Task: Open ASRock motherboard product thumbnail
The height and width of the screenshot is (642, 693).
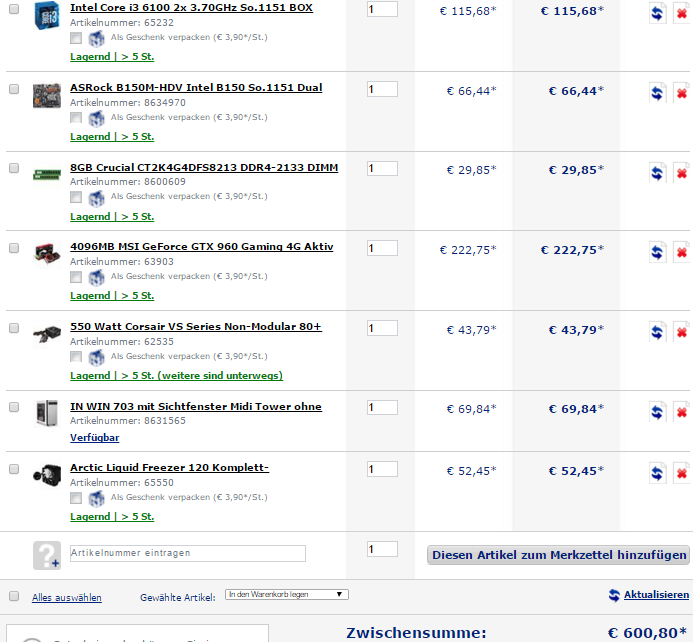Action: click(x=47, y=95)
